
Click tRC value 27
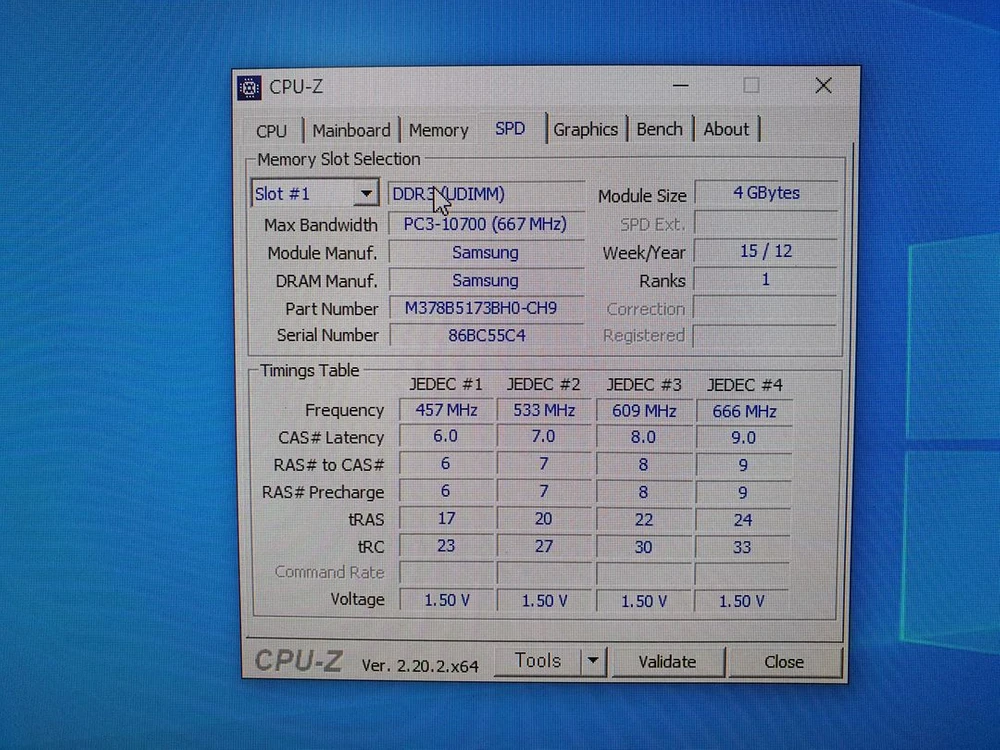point(543,547)
